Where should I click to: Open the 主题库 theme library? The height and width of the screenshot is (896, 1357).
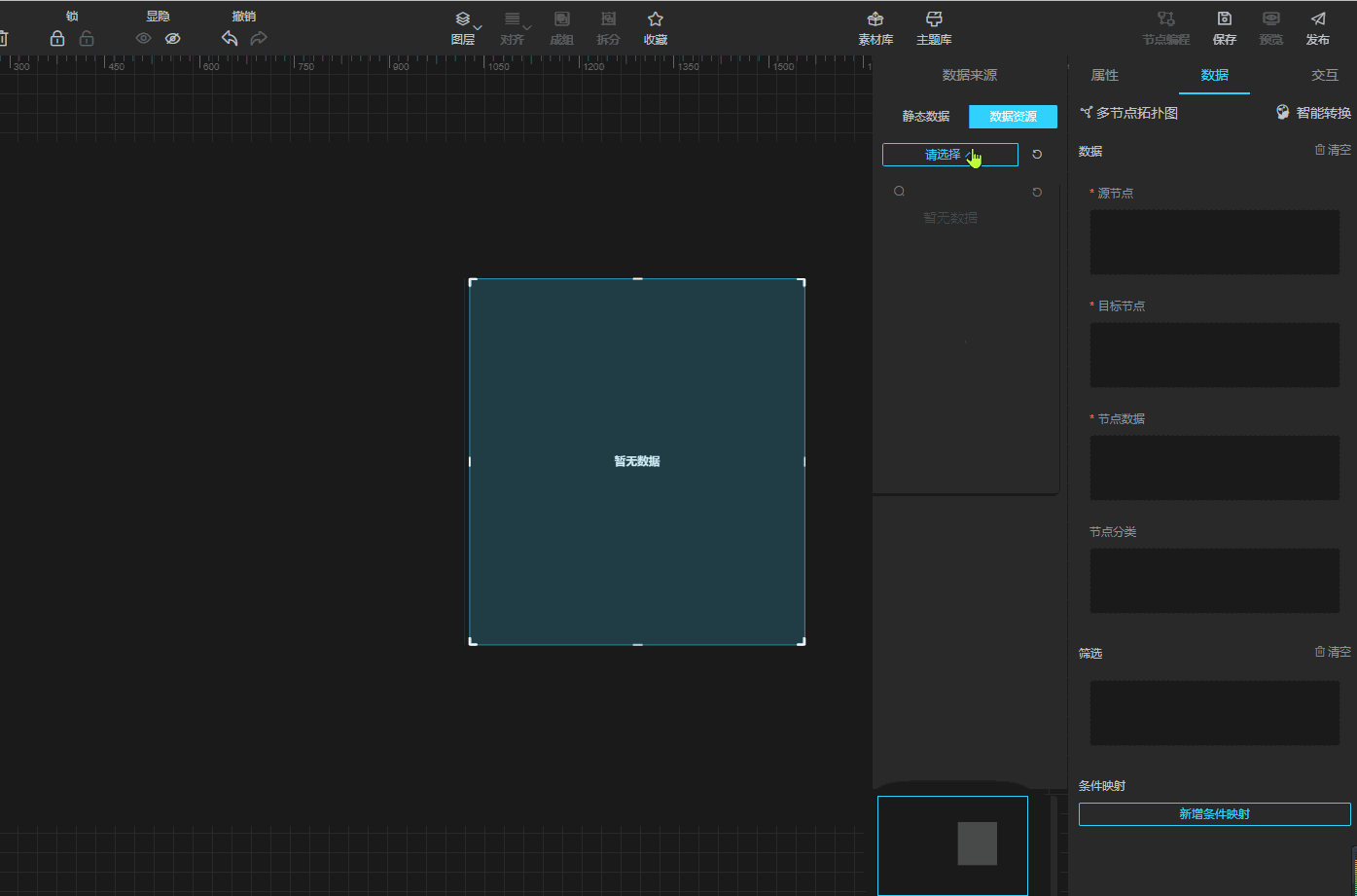click(934, 29)
